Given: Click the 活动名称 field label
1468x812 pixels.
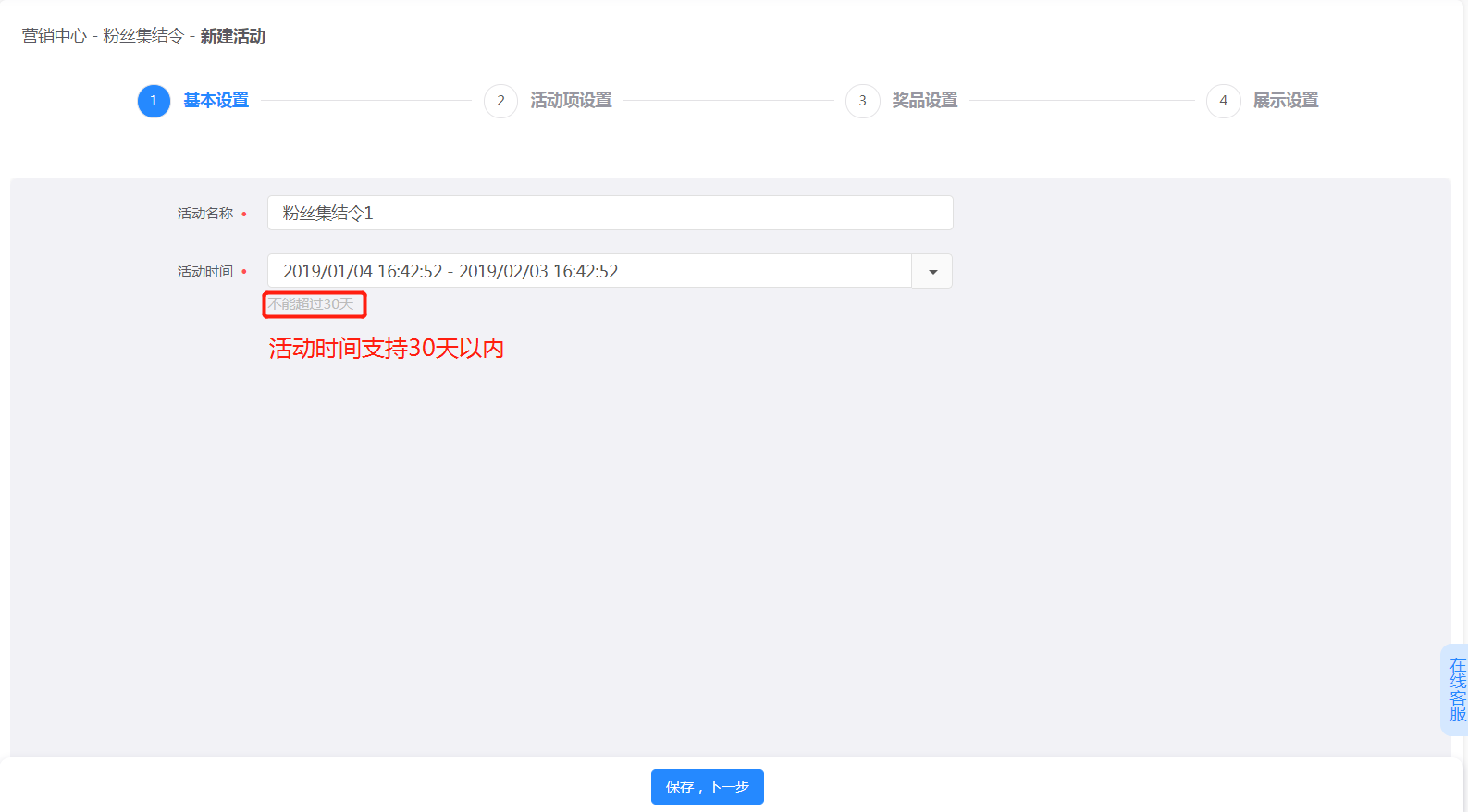Looking at the screenshot, I should [x=205, y=214].
